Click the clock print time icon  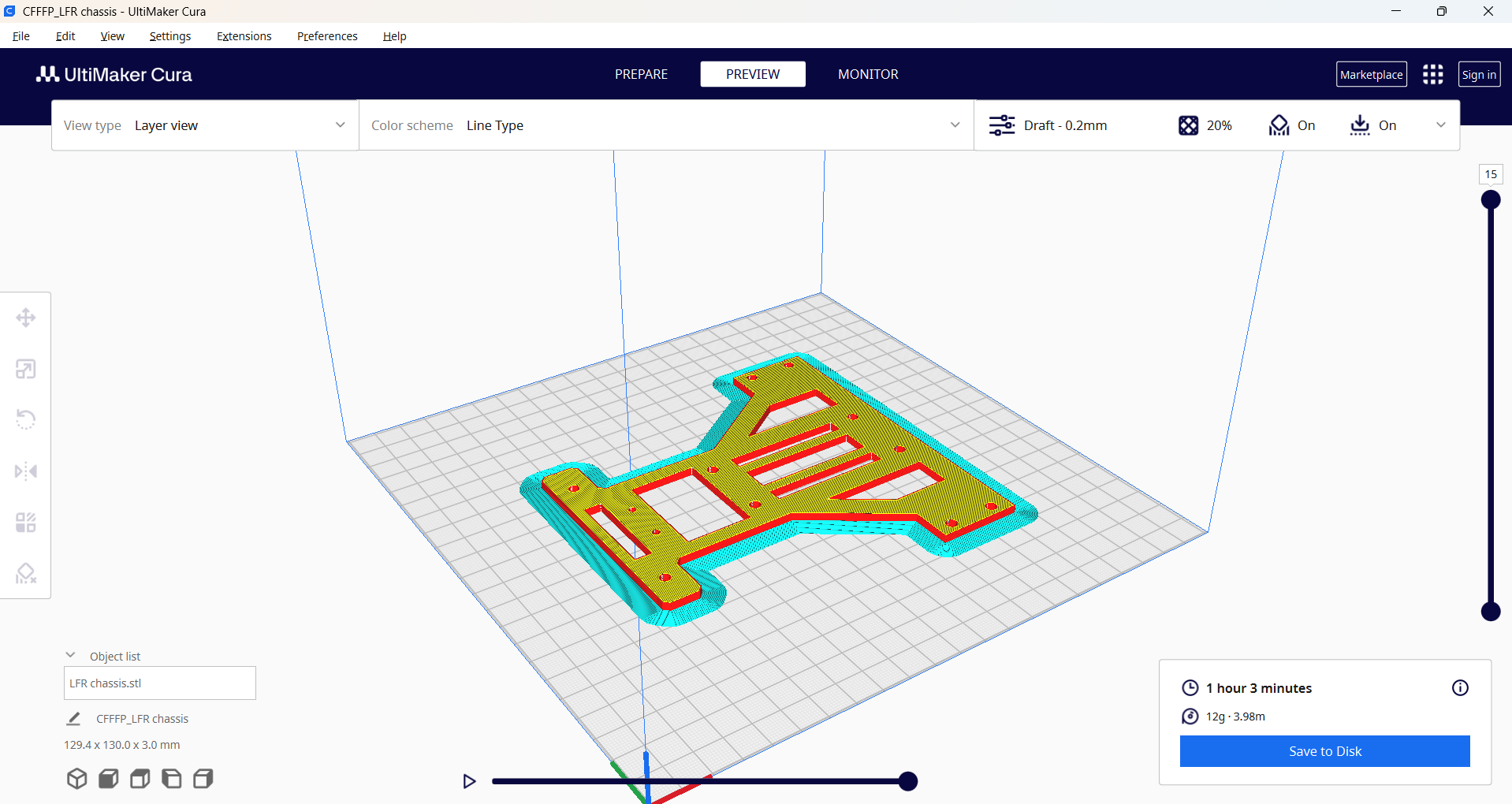tap(1190, 688)
